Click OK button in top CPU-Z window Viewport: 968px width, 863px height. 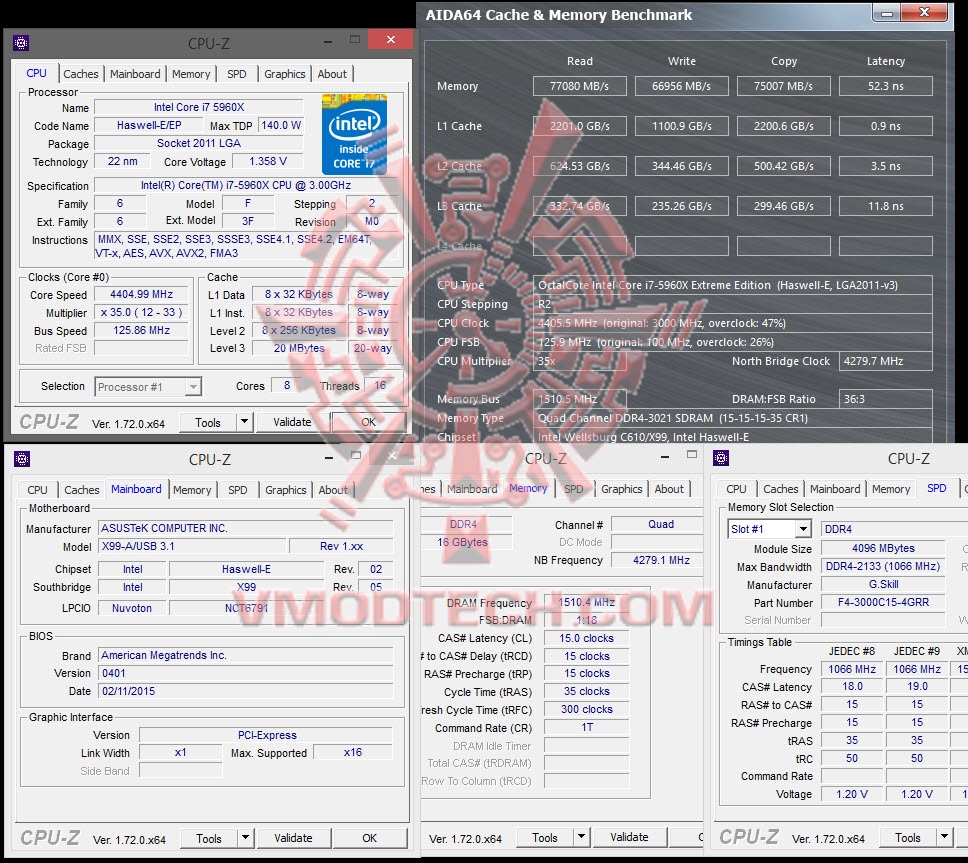pyautogui.click(x=369, y=422)
